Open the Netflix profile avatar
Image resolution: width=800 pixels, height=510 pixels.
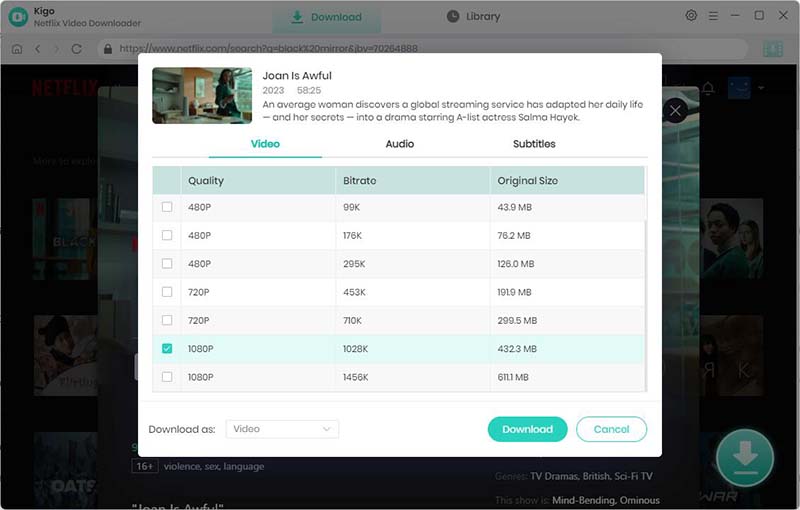[739, 88]
